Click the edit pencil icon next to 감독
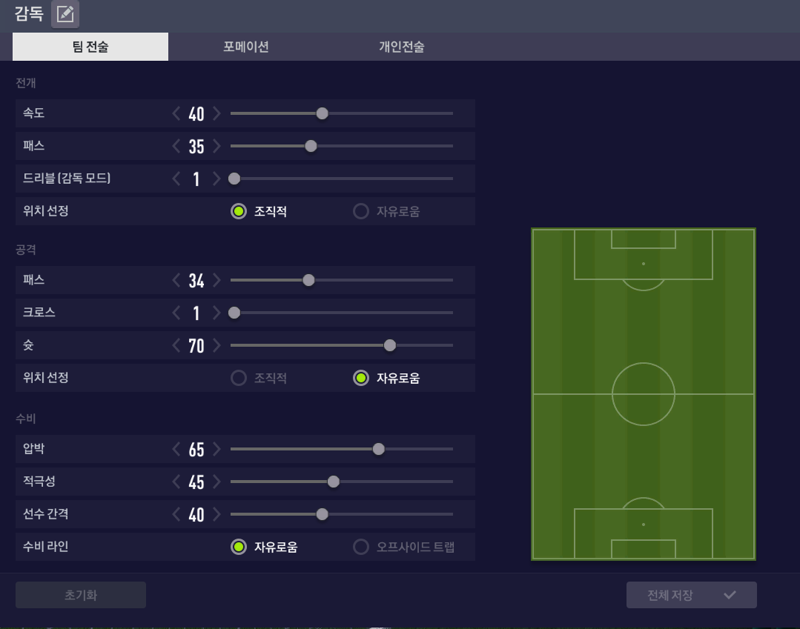800x629 pixels. [x=65, y=14]
